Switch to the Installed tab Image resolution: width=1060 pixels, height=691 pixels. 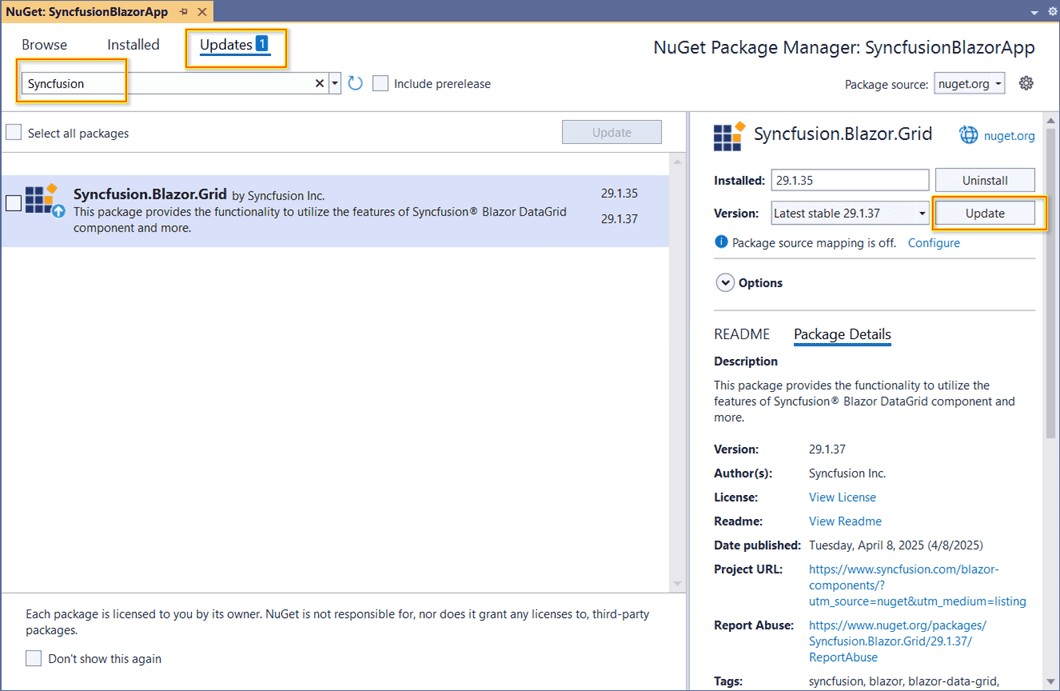[133, 44]
